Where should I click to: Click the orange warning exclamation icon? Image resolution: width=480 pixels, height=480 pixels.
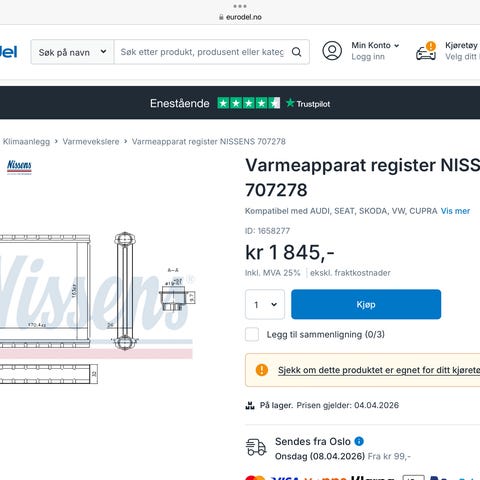tap(262, 370)
